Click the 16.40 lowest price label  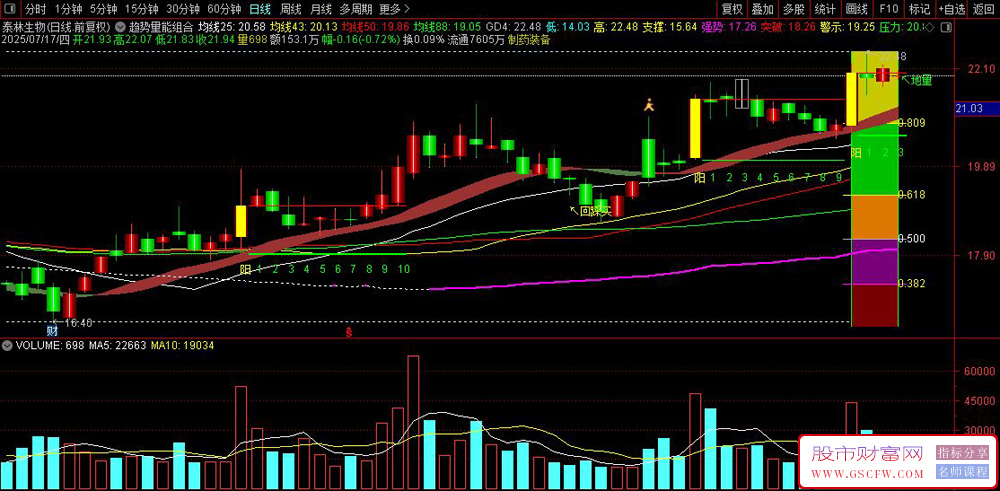click(78, 323)
